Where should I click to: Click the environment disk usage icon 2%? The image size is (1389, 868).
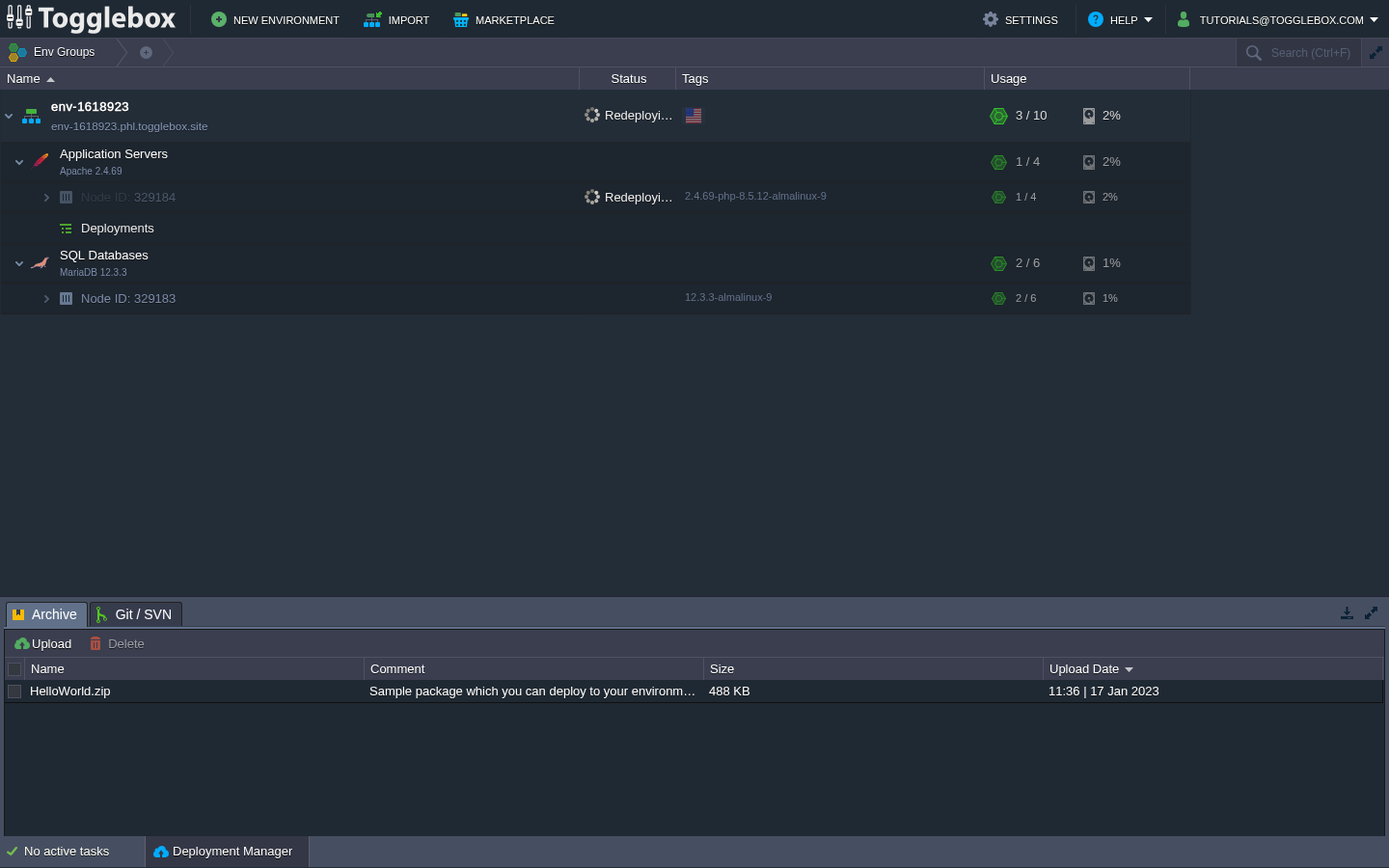coord(1089,116)
